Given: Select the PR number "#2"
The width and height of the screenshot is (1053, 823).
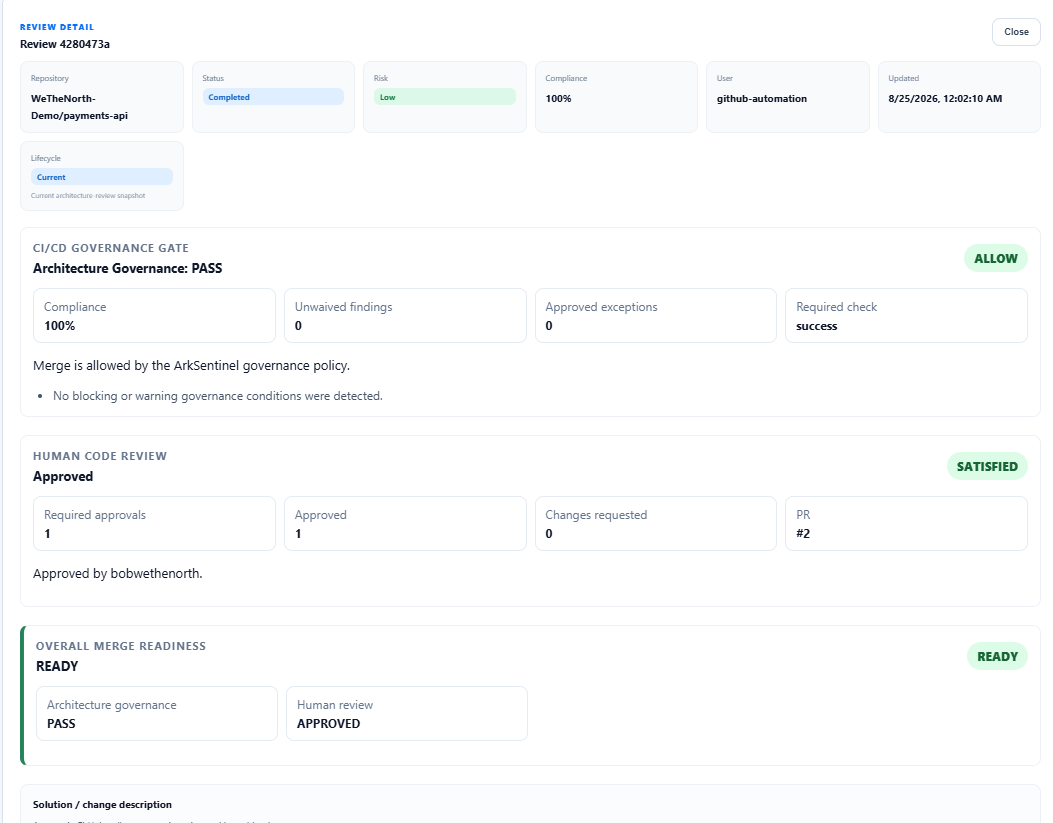Looking at the screenshot, I should click(x=803, y=534).
